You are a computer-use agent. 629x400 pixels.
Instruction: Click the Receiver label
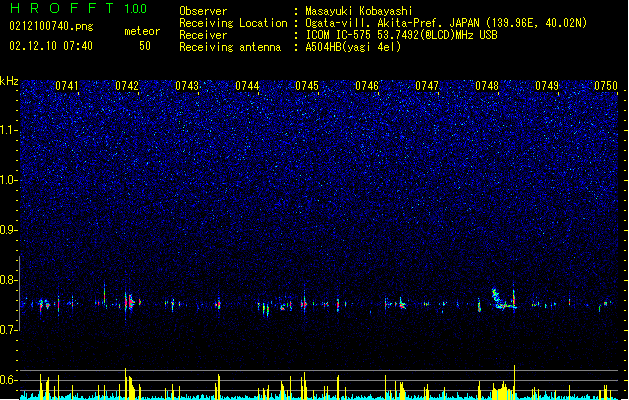(203, 35)
